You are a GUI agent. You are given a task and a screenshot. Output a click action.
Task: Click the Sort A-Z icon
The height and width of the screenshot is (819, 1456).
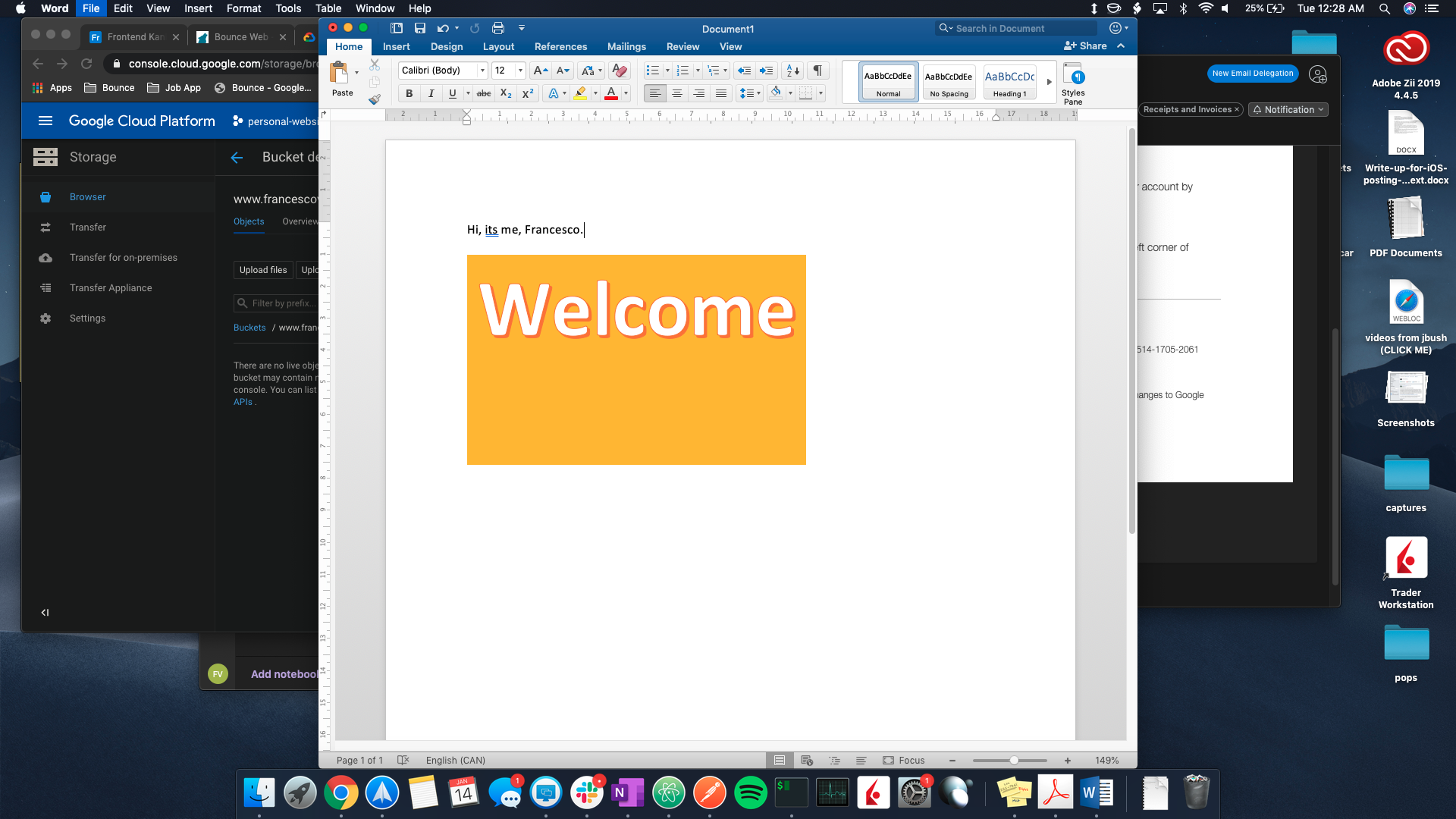(792, 71)
